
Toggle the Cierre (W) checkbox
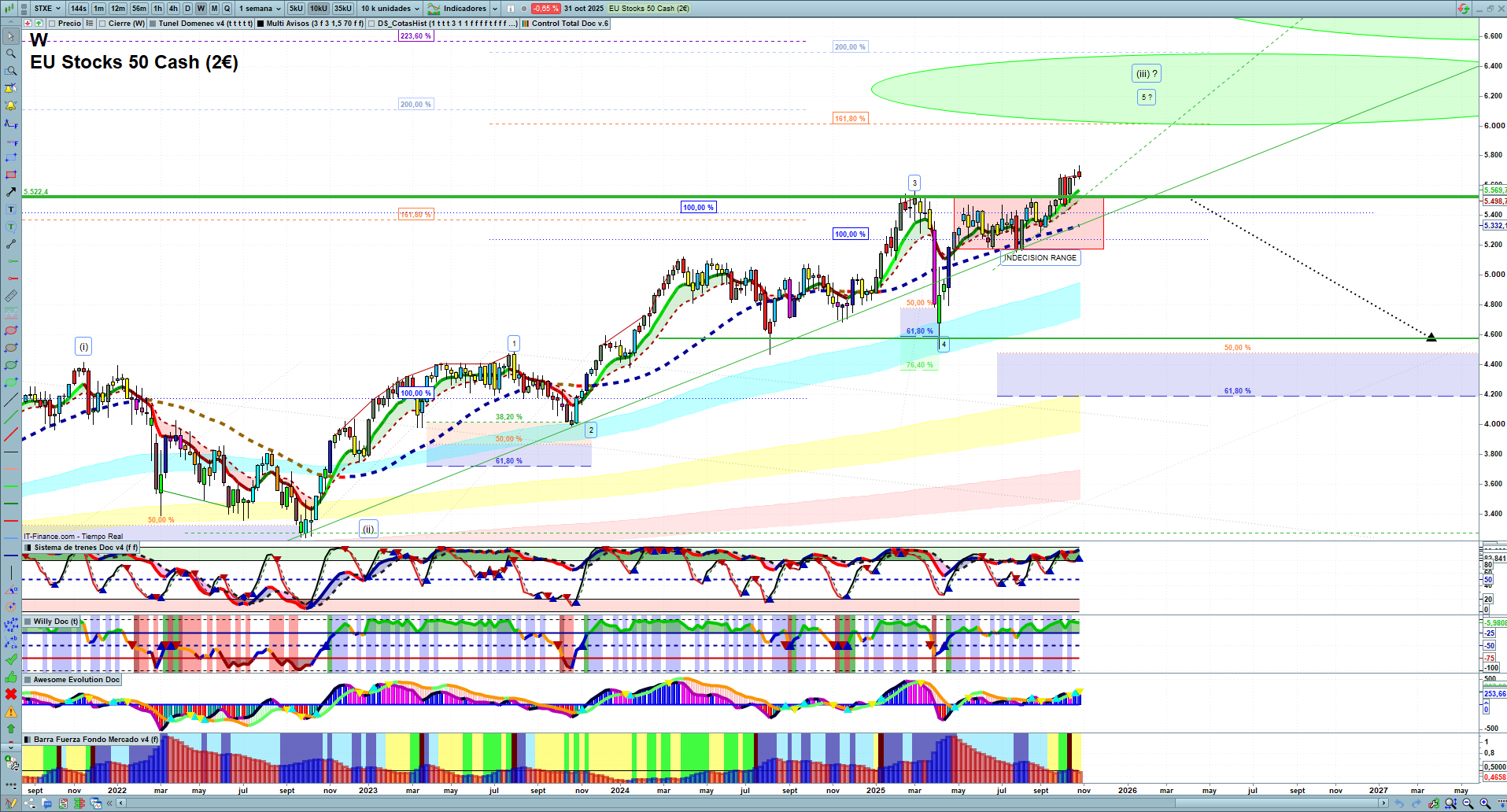point(102,24)
